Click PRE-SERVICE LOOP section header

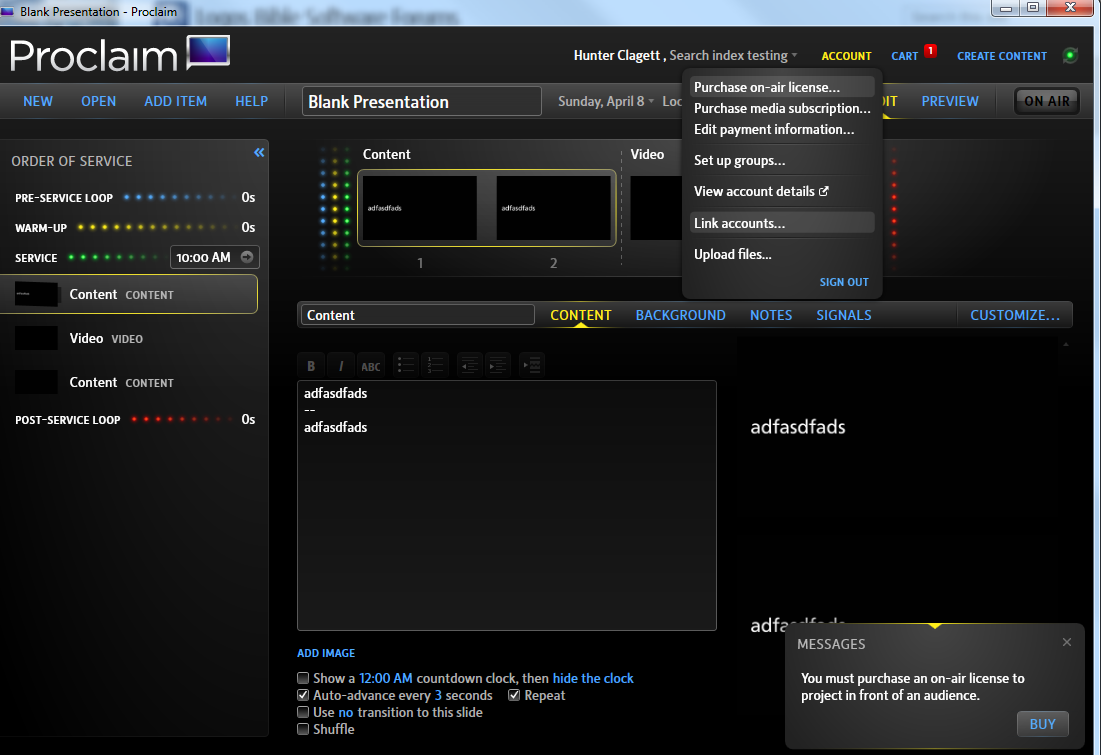pos(64,198)
